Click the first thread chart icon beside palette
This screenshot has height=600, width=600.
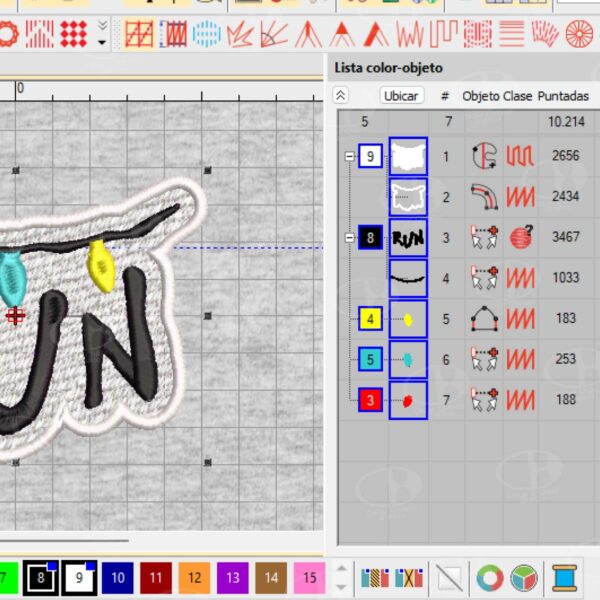374,578
